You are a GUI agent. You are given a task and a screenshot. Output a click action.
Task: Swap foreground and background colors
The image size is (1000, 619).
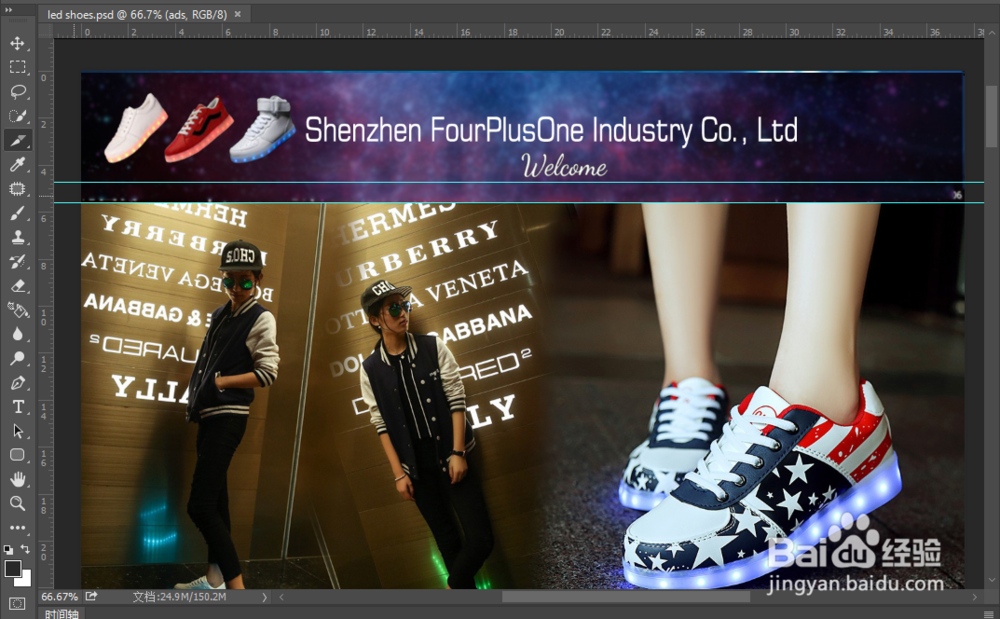coord(25,549)
